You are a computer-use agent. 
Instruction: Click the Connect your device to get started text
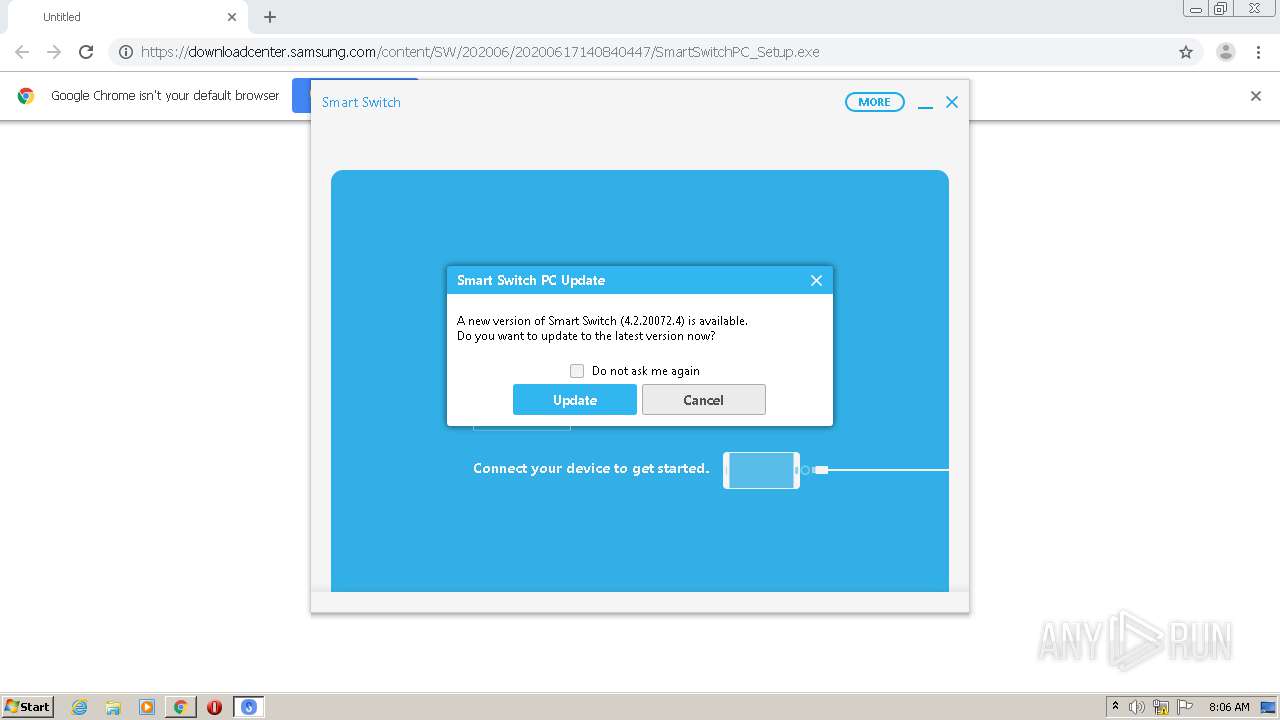[x=591, y=468]
